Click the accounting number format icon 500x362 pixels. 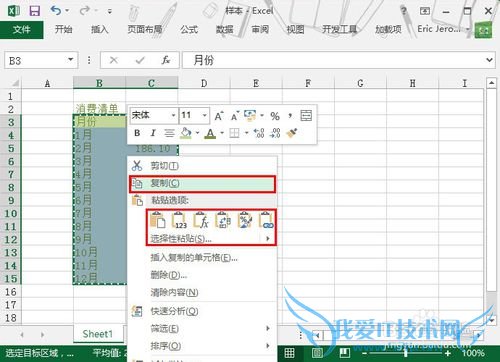250,115
